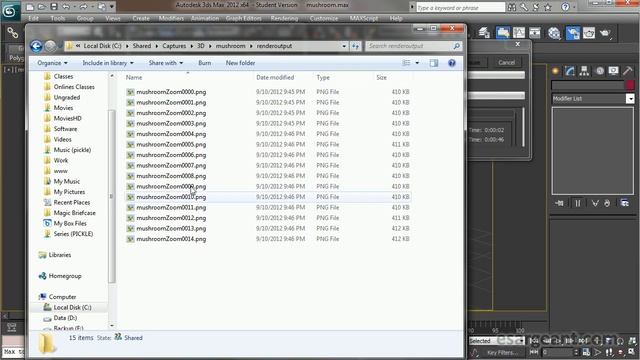Open the MAXScript menu

coord(363,18)
